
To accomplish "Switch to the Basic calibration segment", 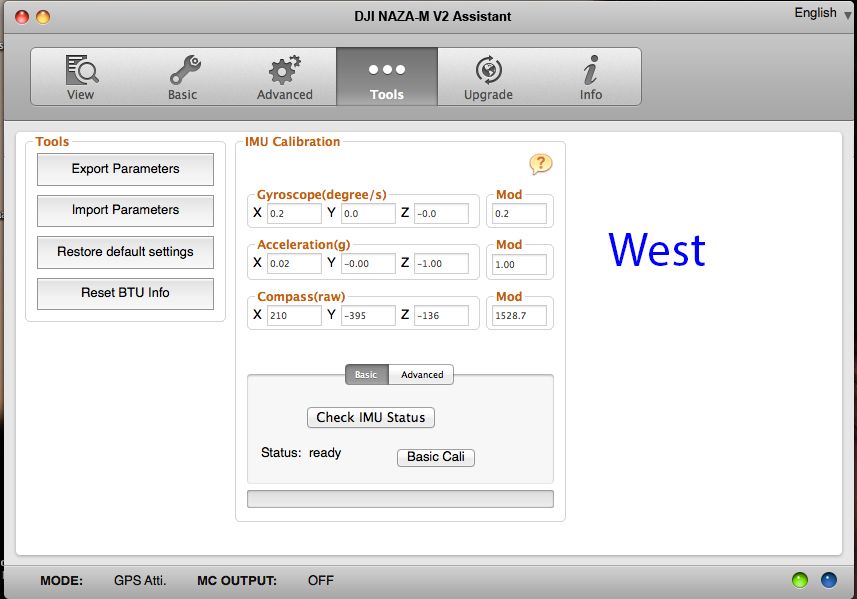I will click(x=366, y=374).
